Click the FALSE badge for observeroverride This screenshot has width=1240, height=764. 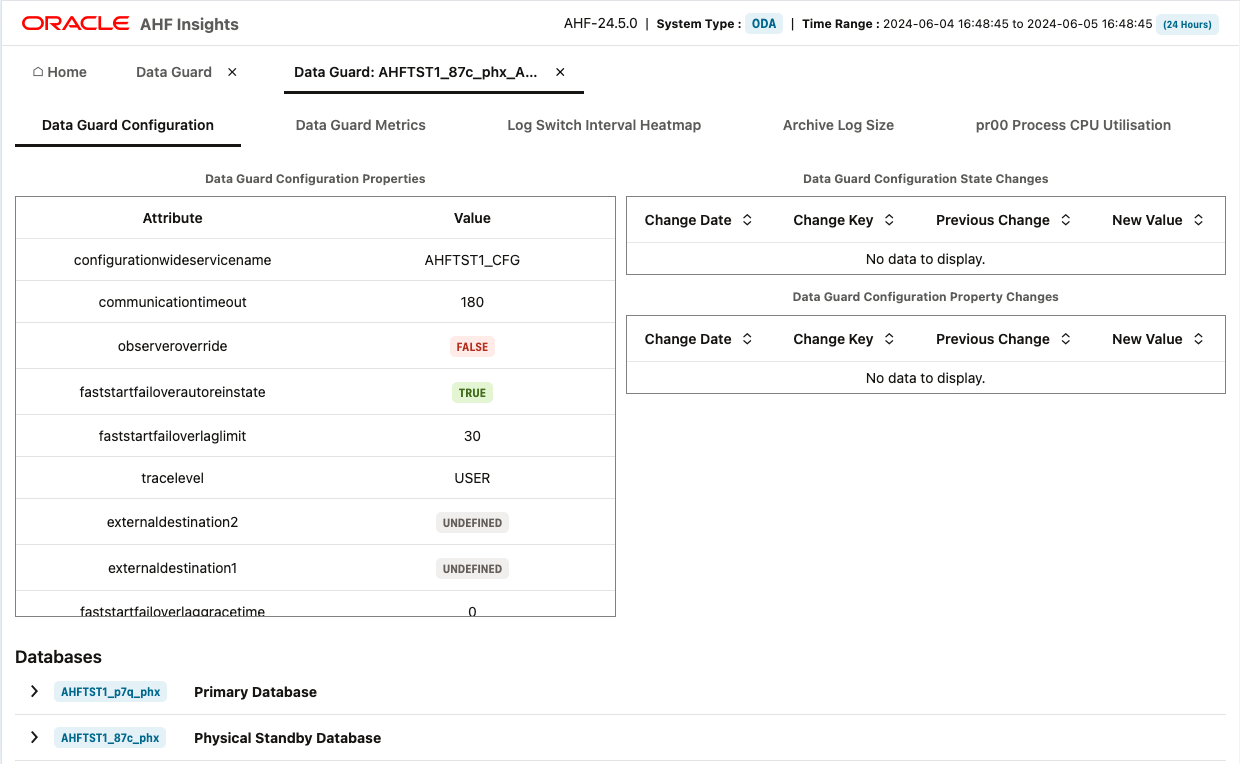point(472,346)
